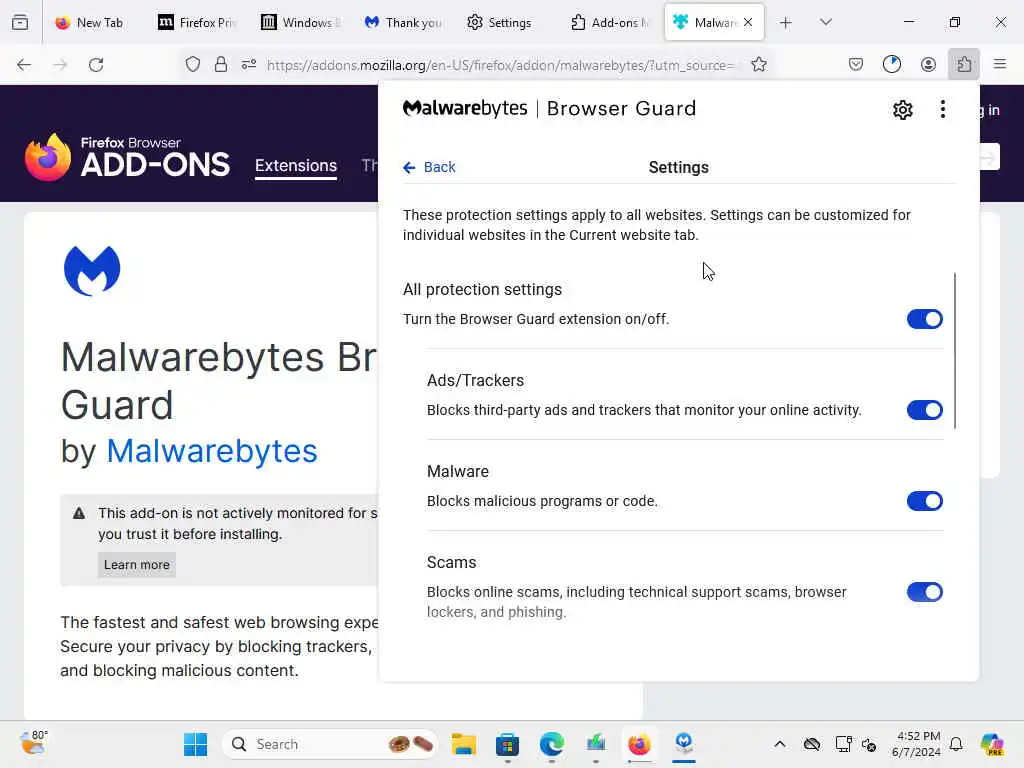Switch to the Firefox Privacy tab
Screen dimensions: 1024x768
[197, 23]
